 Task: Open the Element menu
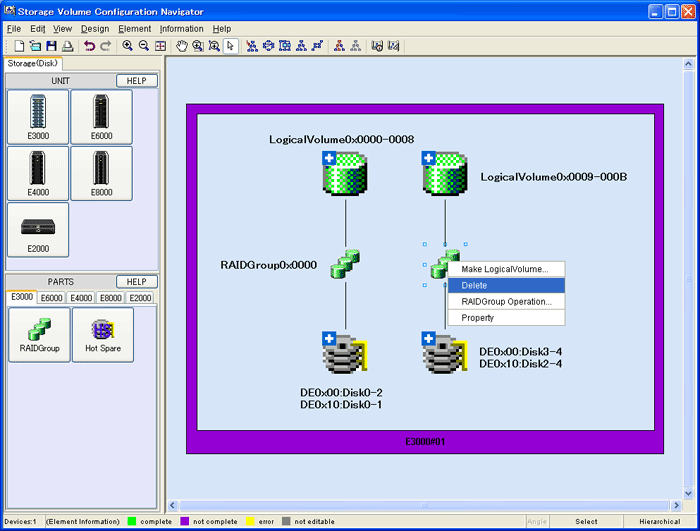pos(134,29)
